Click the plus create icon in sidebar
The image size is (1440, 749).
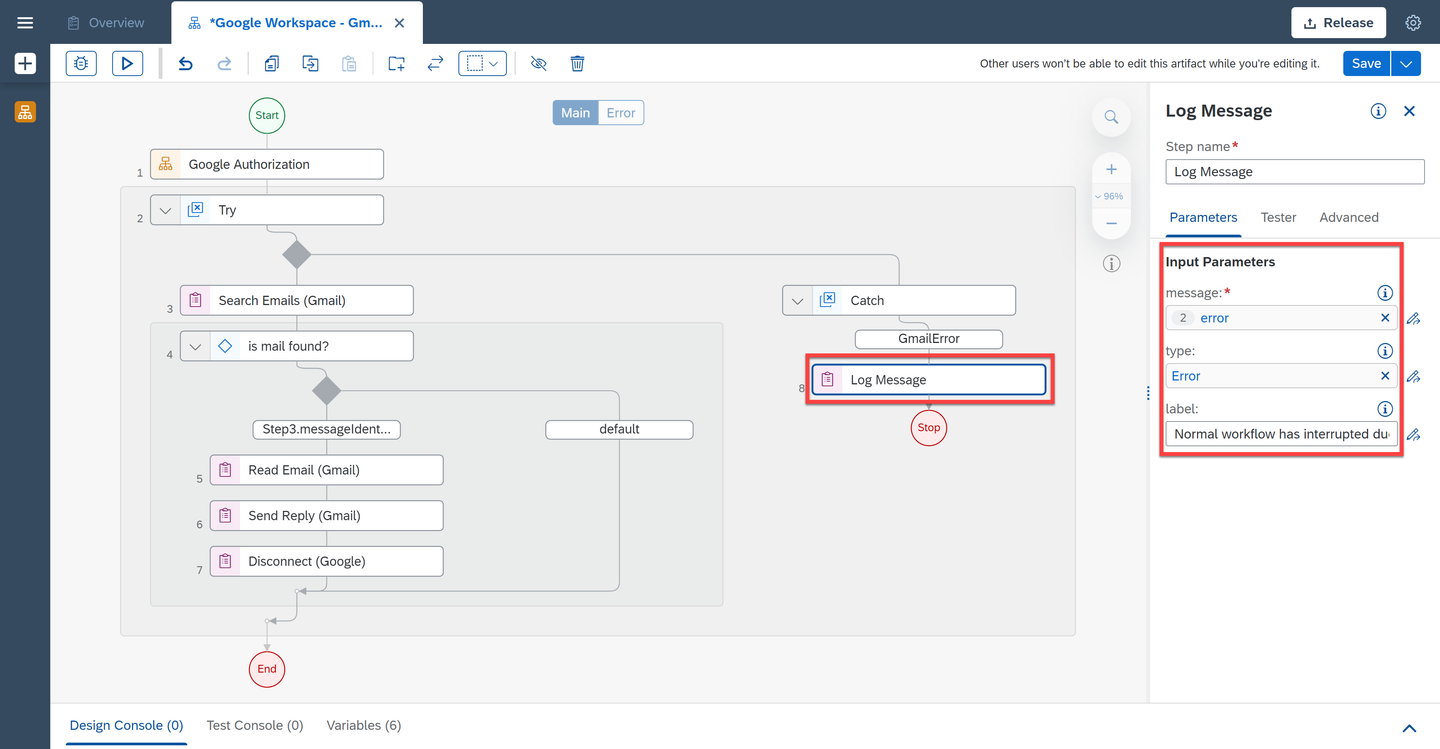[25, 64]
